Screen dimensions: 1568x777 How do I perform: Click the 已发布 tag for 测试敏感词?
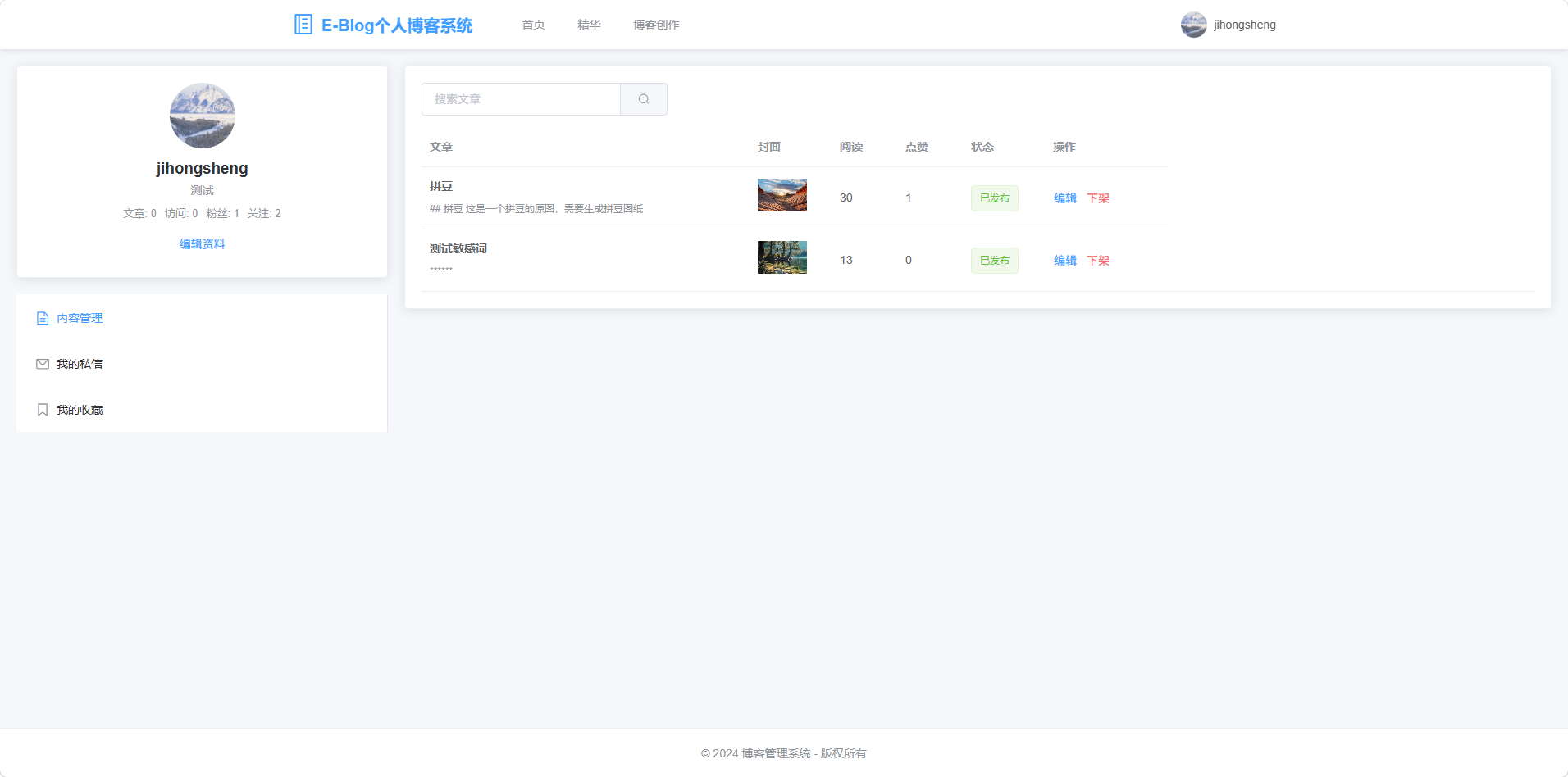[x=995, y=261]
